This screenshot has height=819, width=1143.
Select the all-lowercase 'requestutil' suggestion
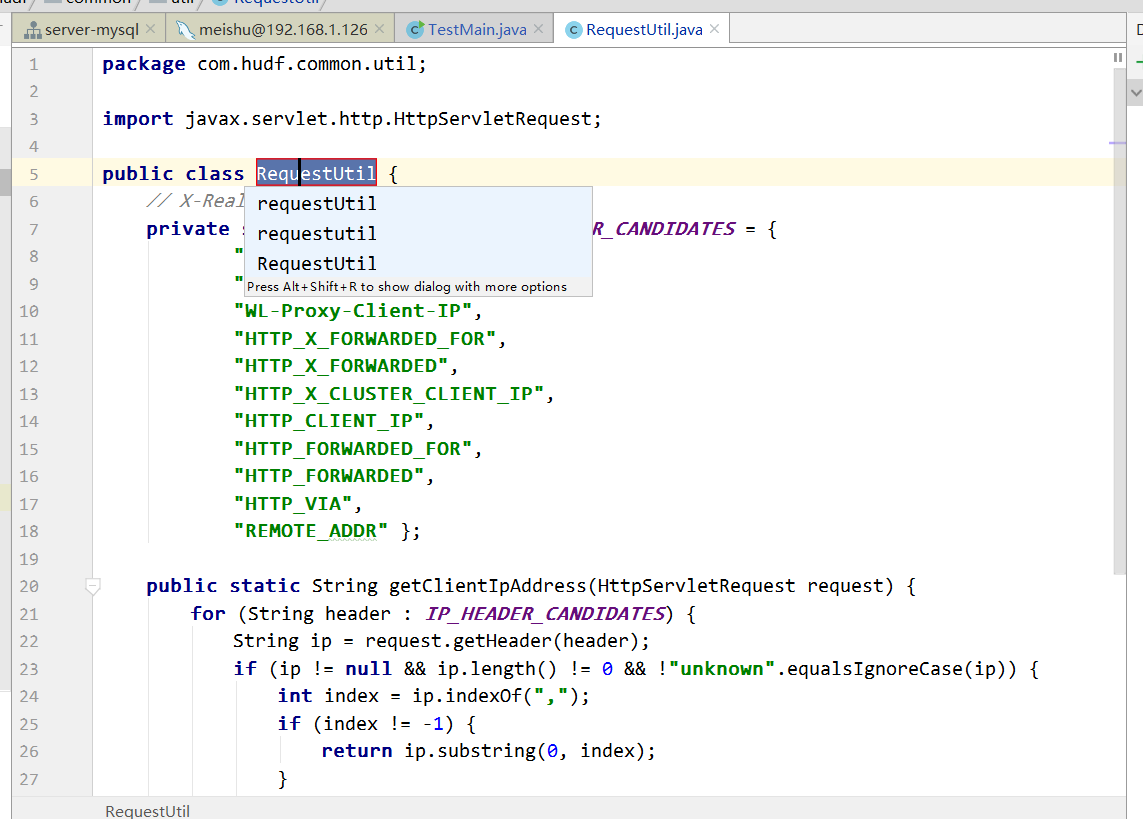[x=317, y=234]
